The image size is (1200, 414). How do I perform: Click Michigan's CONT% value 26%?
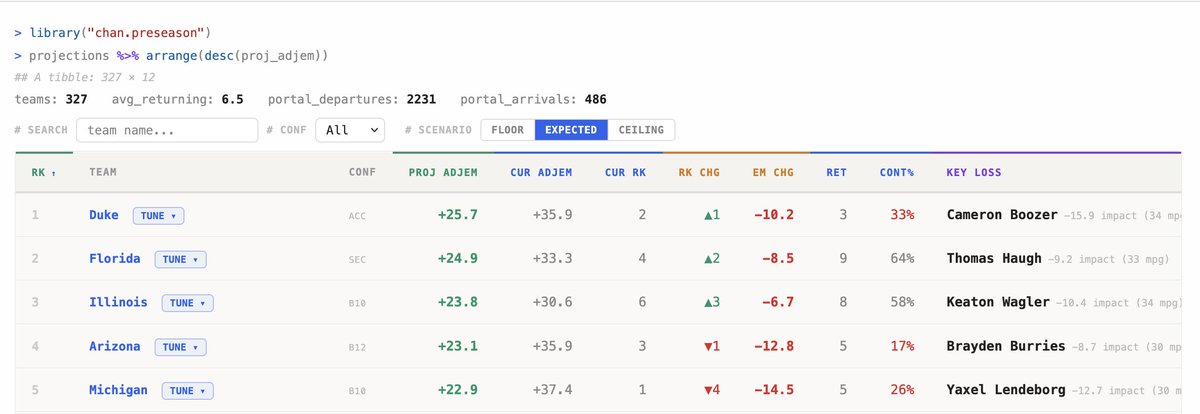tap(903, 390)
